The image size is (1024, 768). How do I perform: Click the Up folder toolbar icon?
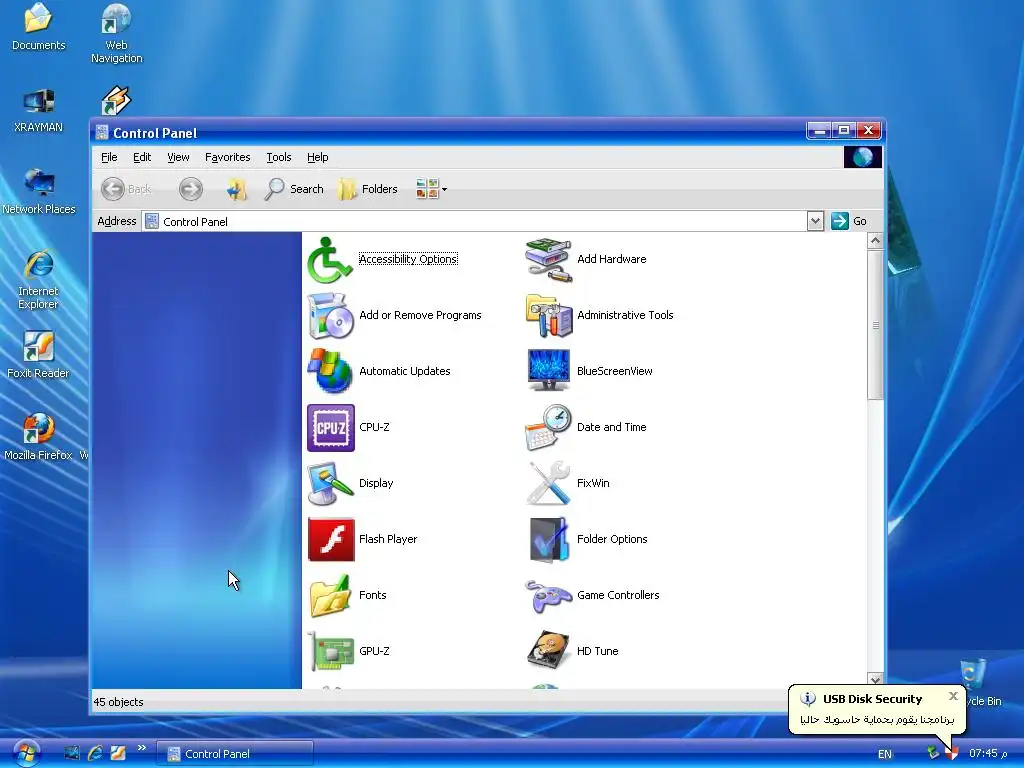click(x=236, y=189)
